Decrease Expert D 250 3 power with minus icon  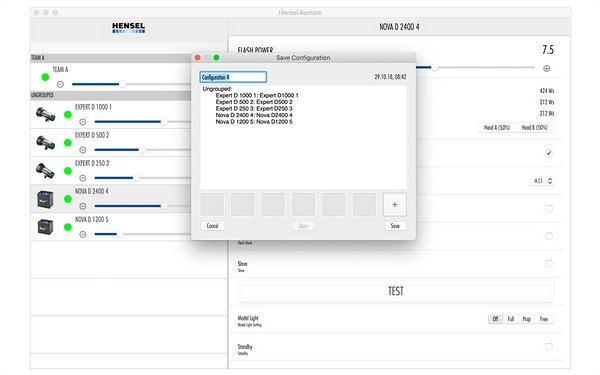[x=83, y=178]
